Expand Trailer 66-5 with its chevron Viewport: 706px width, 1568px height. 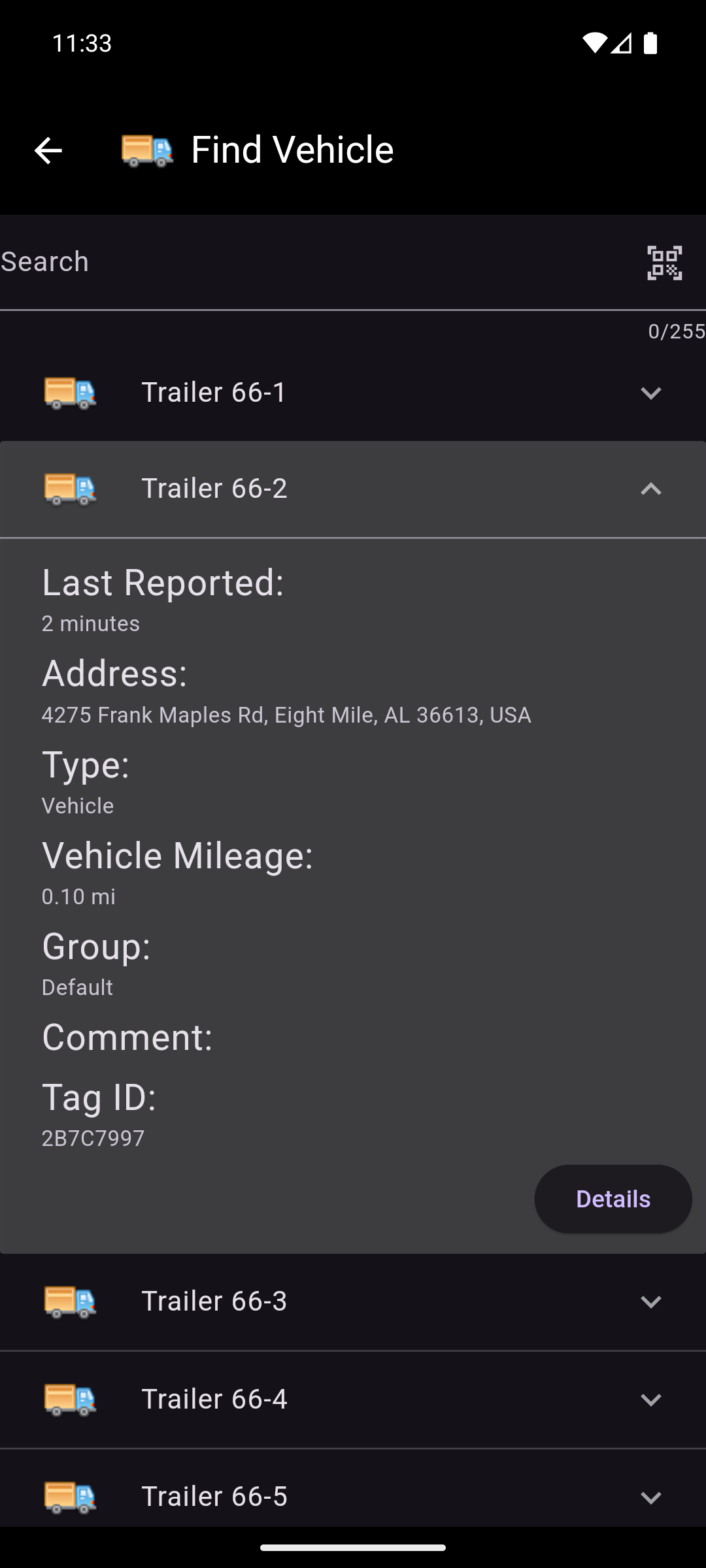click(x=650, y=1497)
